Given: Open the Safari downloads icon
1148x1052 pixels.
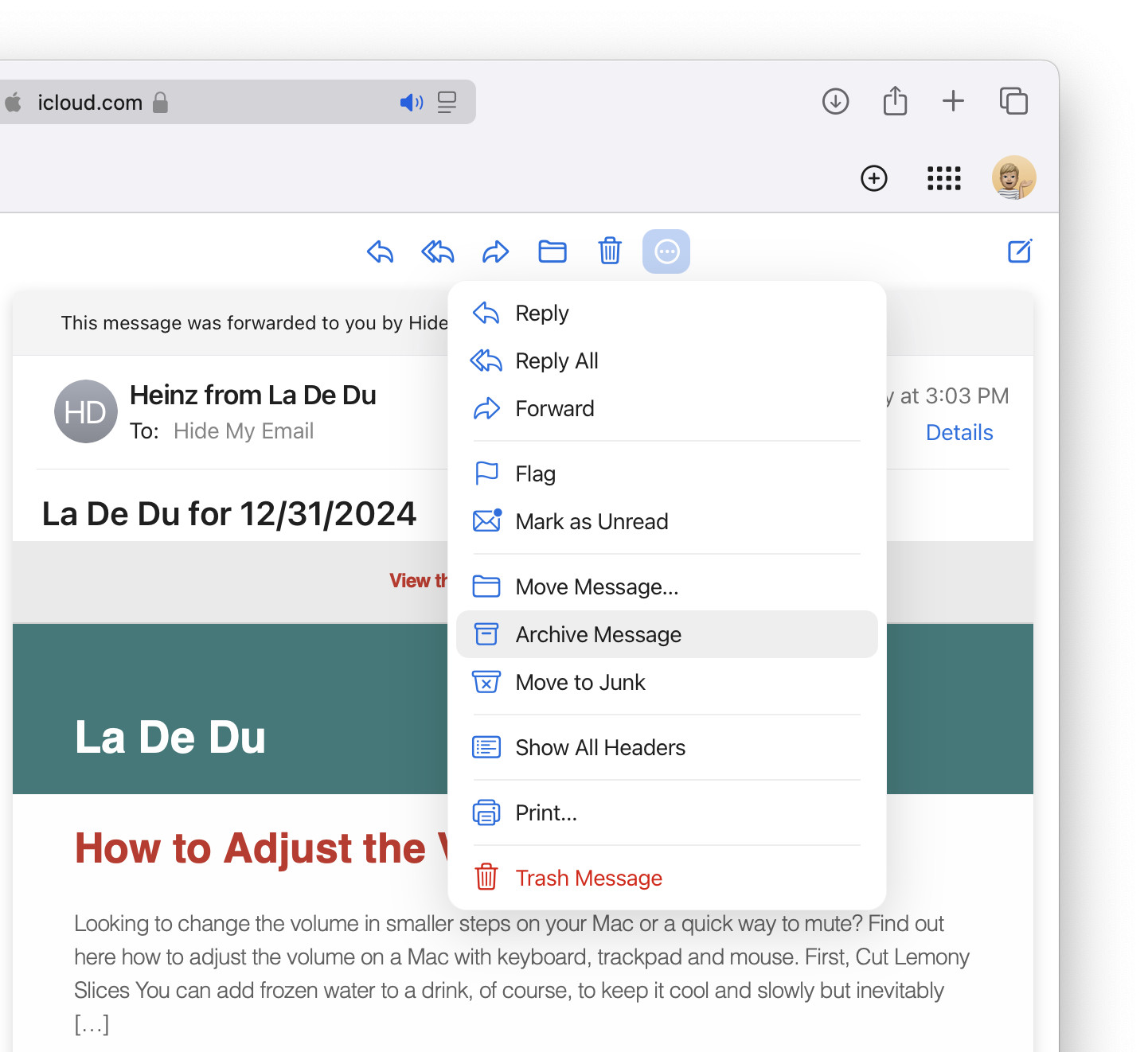Looking at the screenshot, I should tap(835, 101).
